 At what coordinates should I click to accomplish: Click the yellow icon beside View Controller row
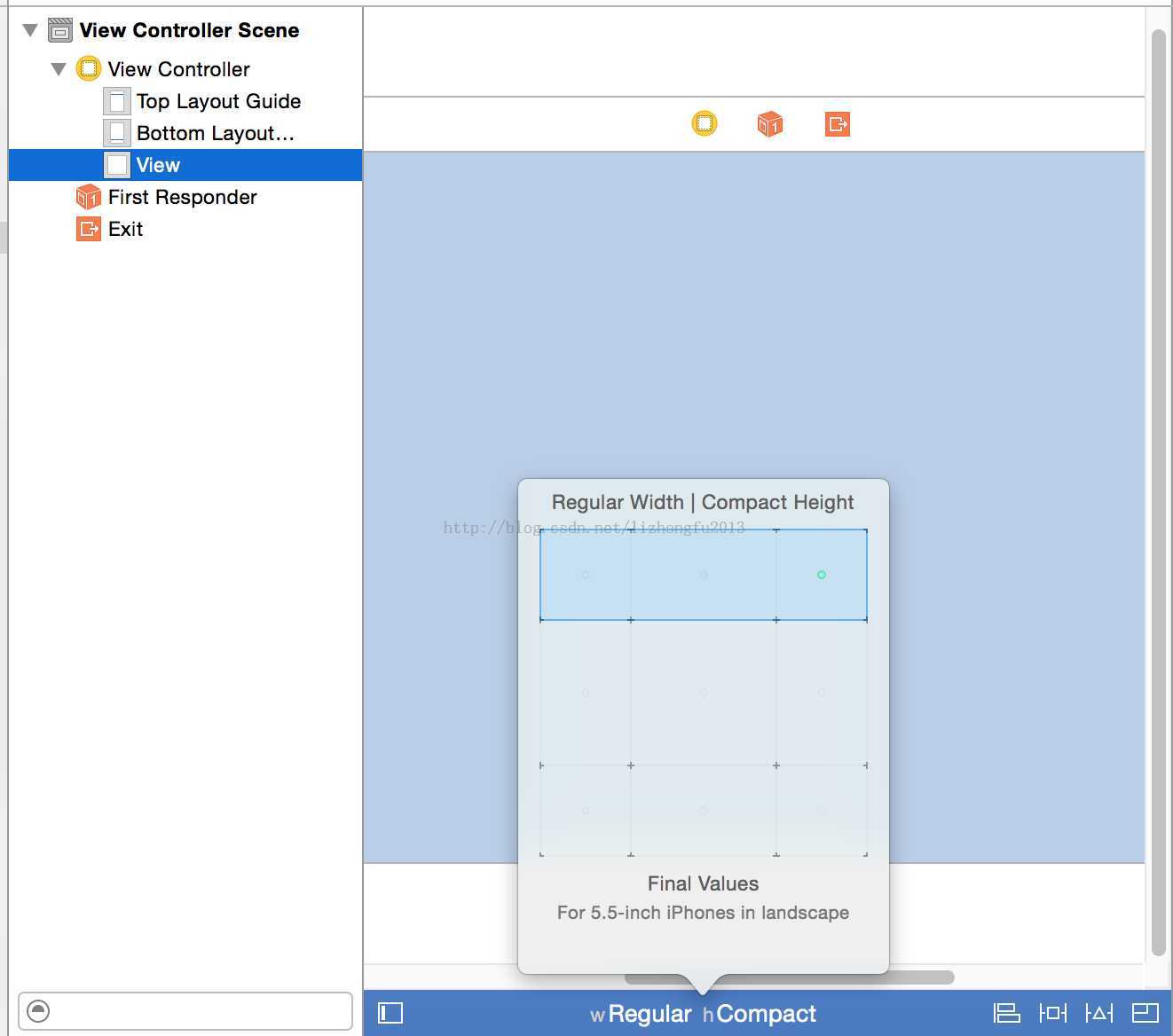89,69
